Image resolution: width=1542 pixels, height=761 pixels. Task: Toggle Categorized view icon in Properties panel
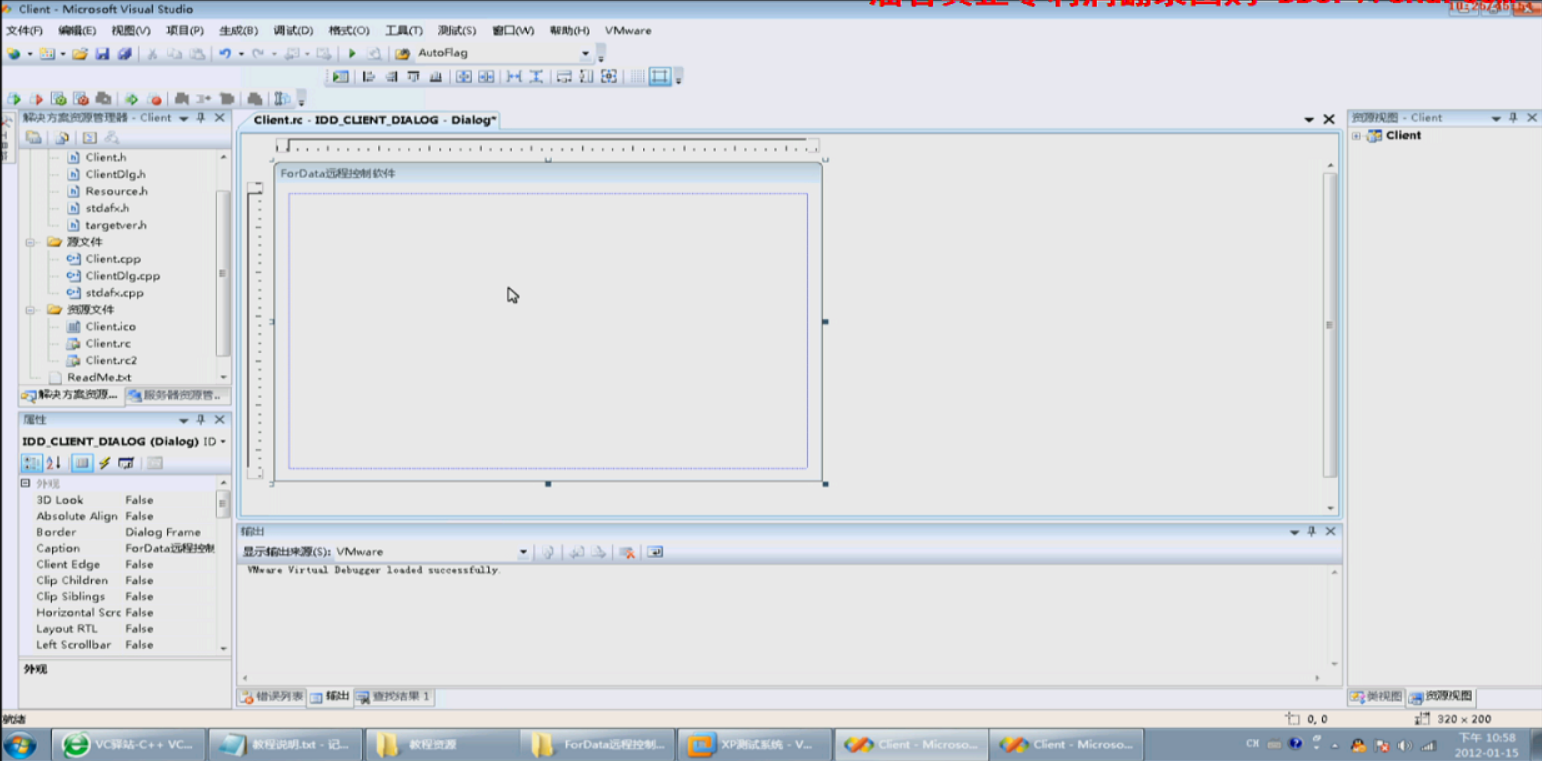click(32, 463)
